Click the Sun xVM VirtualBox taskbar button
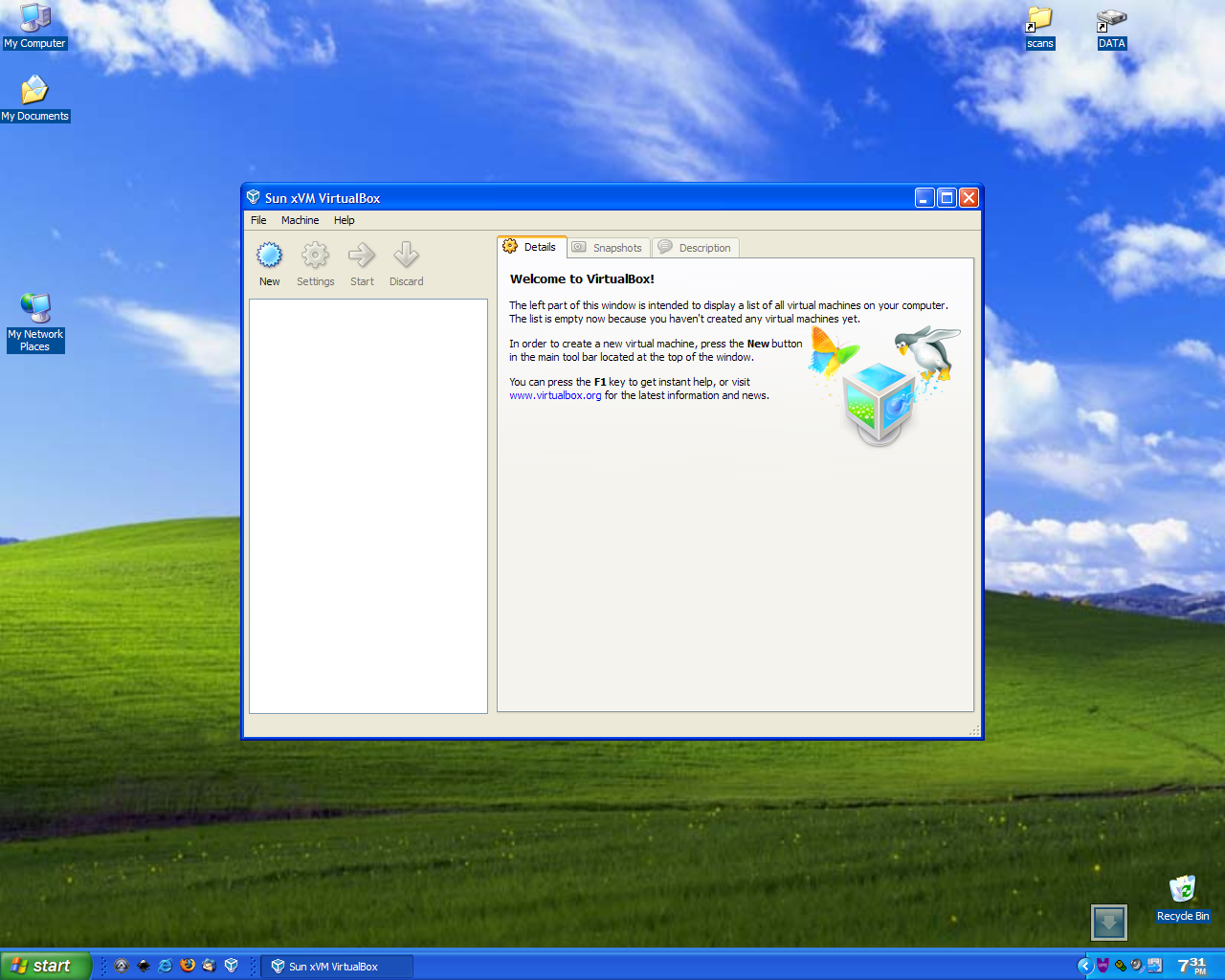 [x=337, y=967]
